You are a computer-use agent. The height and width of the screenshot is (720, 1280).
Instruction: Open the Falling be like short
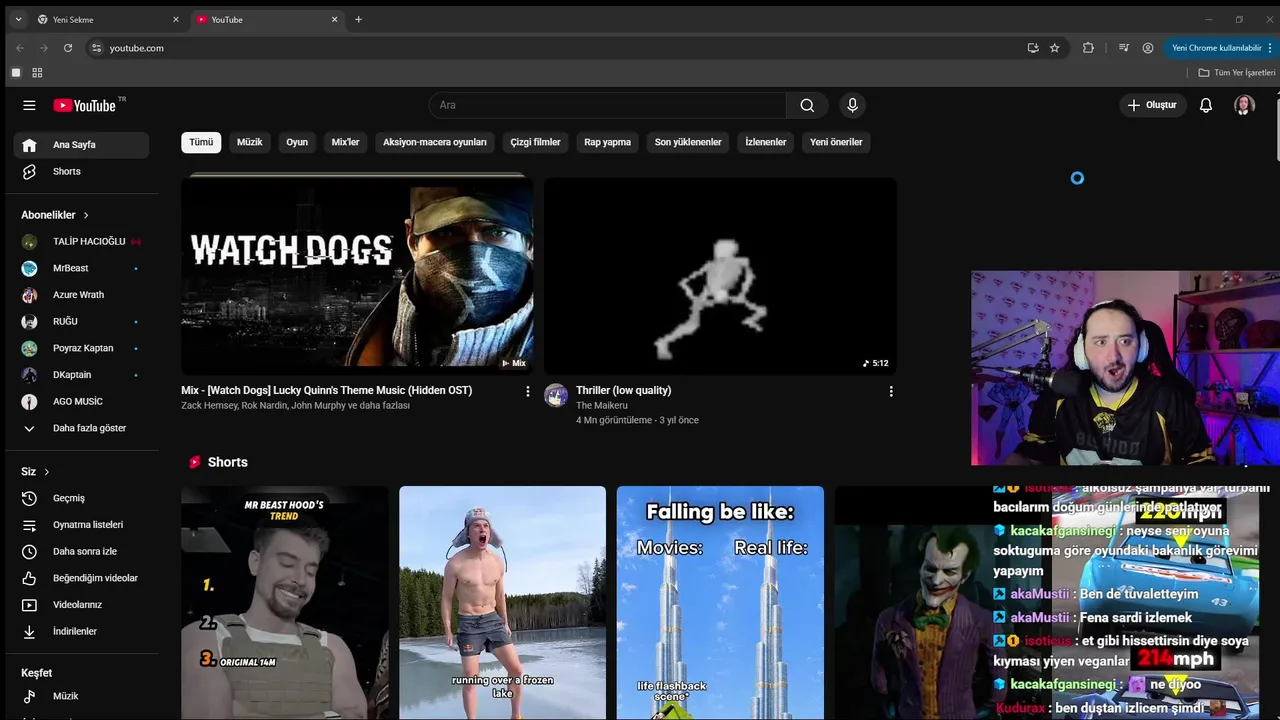pyautogui.click(x=720, y=603)
